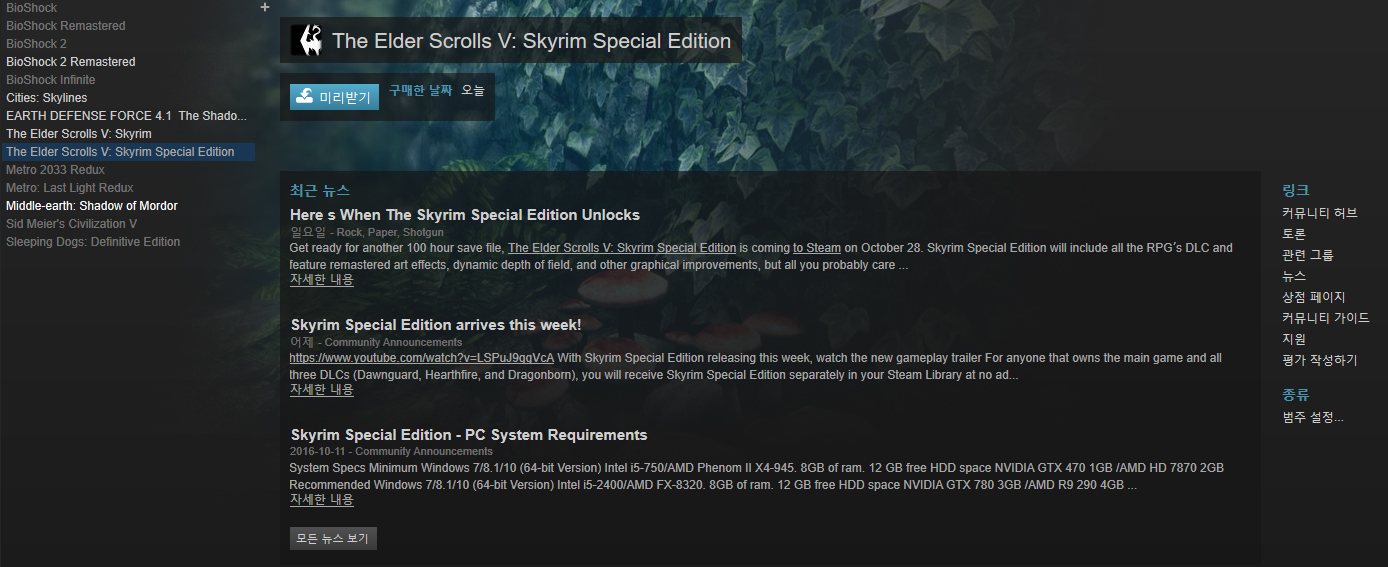Screen dimensions: 1388x567
Task: Select Sid Meier's Civilization V
Action: pyautogui.click(x=72, y=224)
